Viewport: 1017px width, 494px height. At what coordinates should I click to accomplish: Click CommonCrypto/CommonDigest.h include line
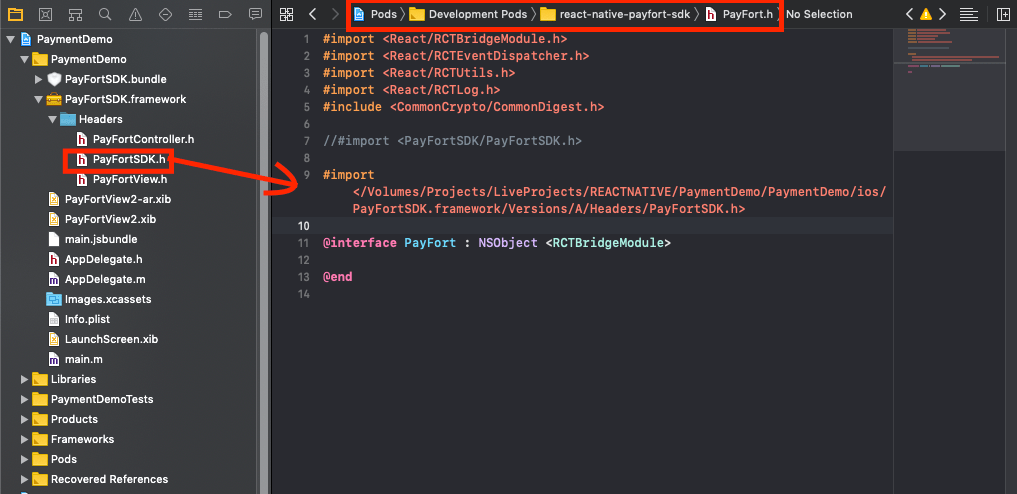(x=463, y=107)
